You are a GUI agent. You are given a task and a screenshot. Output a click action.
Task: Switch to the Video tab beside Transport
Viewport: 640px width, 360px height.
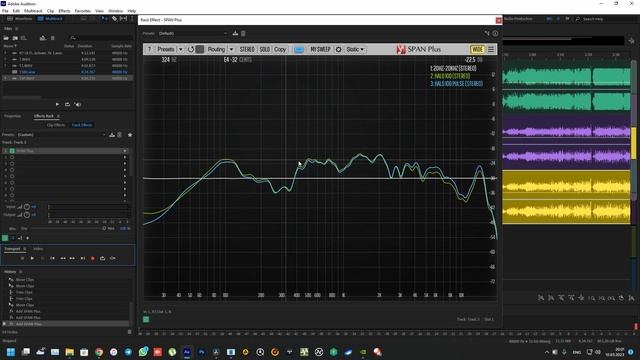coord(38,249)
